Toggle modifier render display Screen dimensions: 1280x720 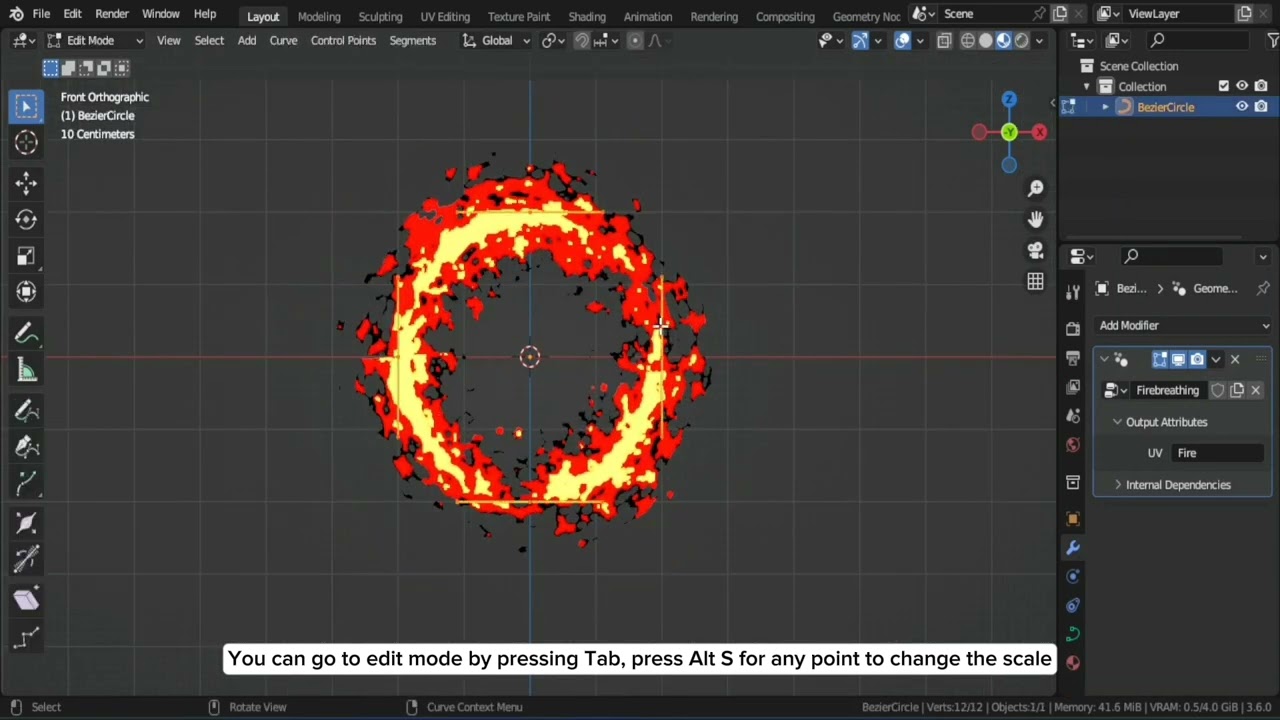coord(1197,359)
